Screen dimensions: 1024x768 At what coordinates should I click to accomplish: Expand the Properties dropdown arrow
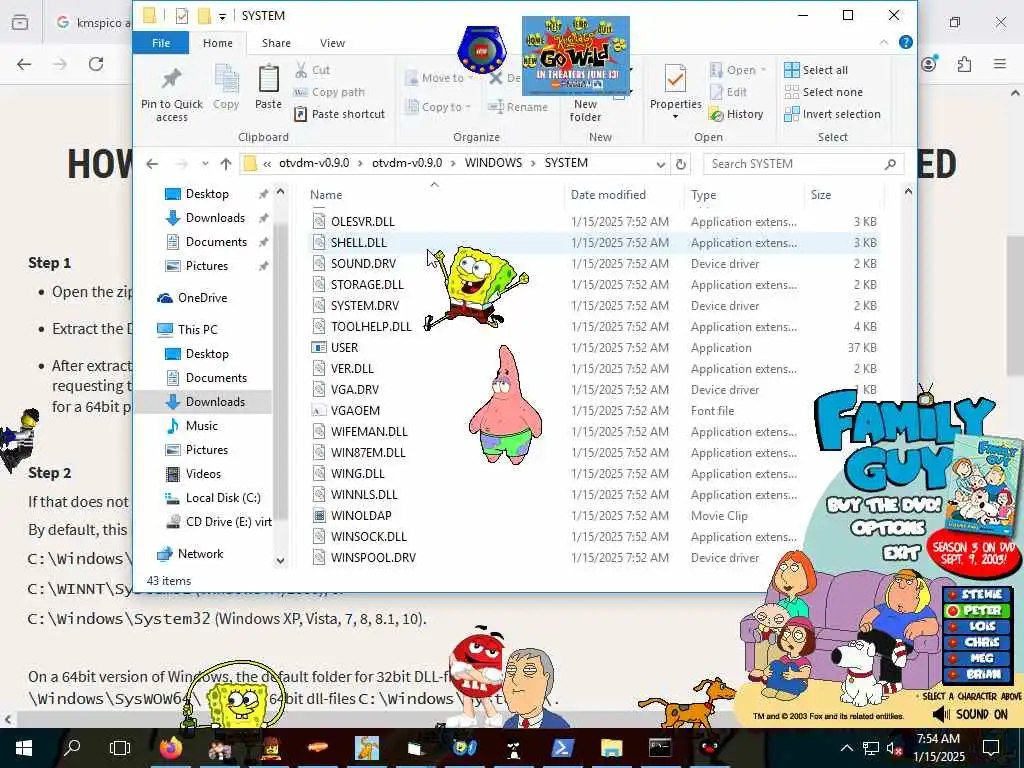(x=675, y=117)
